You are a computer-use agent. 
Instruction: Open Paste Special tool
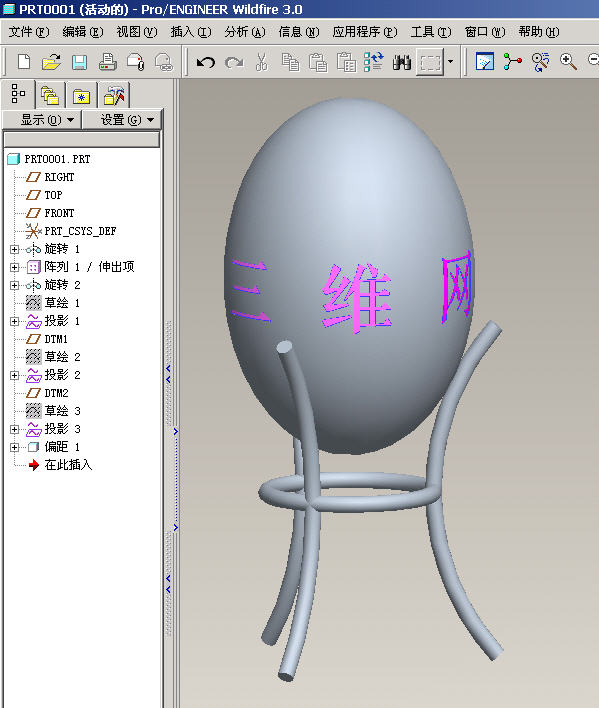pyautogui.click(x=346, y=62)
